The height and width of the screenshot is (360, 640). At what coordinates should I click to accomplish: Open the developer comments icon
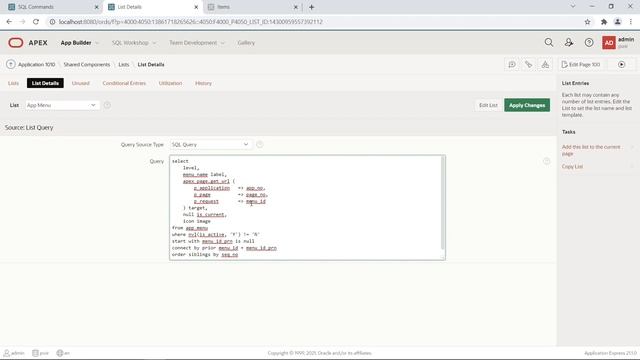point(512,64)
